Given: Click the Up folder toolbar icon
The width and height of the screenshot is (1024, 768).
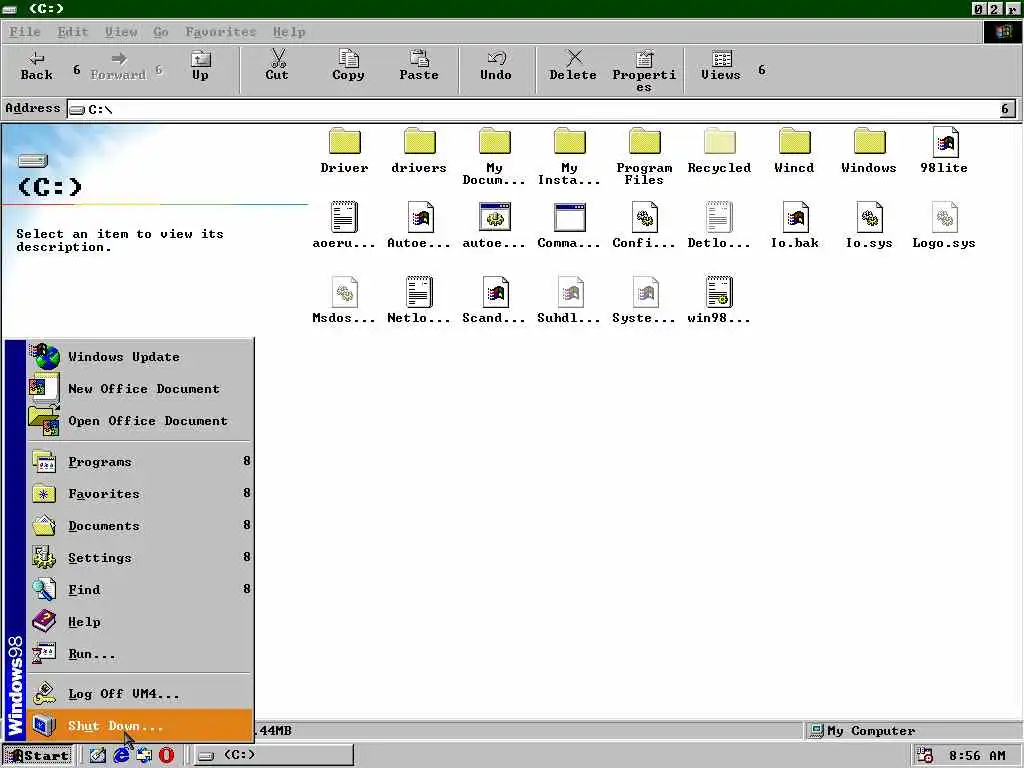Looking at the screenshot, I should tap(200, 59).
